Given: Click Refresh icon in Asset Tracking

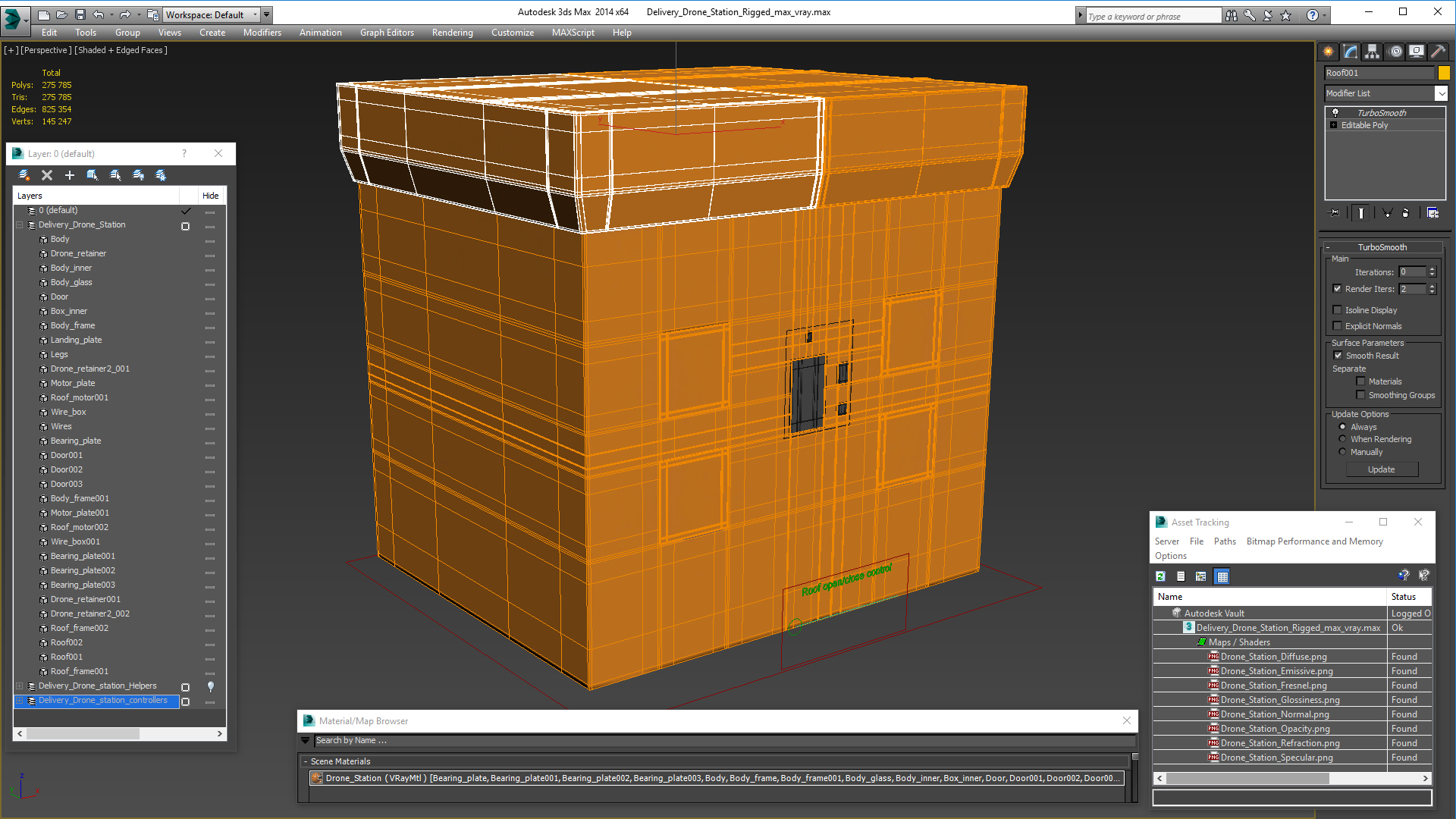Looking at the screenshot, I should [1160, 576].
